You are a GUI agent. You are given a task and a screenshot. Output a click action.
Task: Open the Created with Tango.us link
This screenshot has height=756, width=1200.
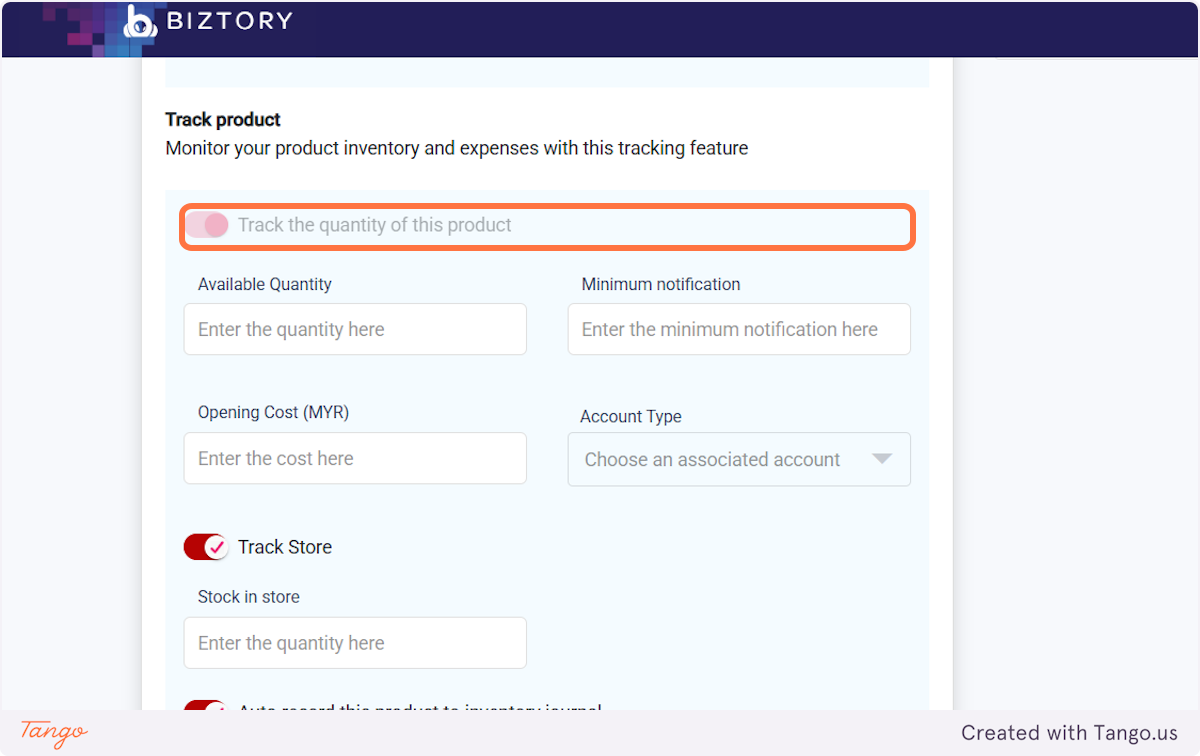pos(1069,733)
